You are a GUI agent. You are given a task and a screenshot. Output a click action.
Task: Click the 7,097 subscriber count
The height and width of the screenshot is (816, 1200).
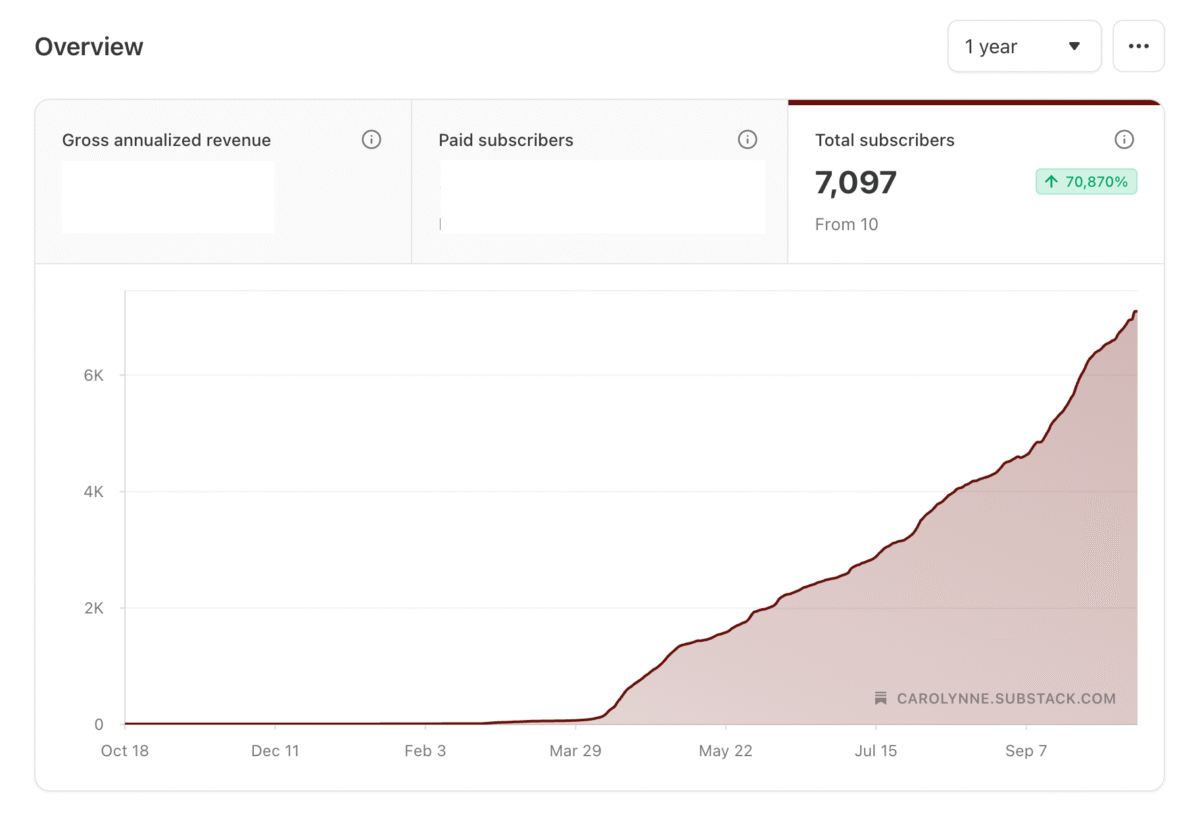(x=856, y=182)
